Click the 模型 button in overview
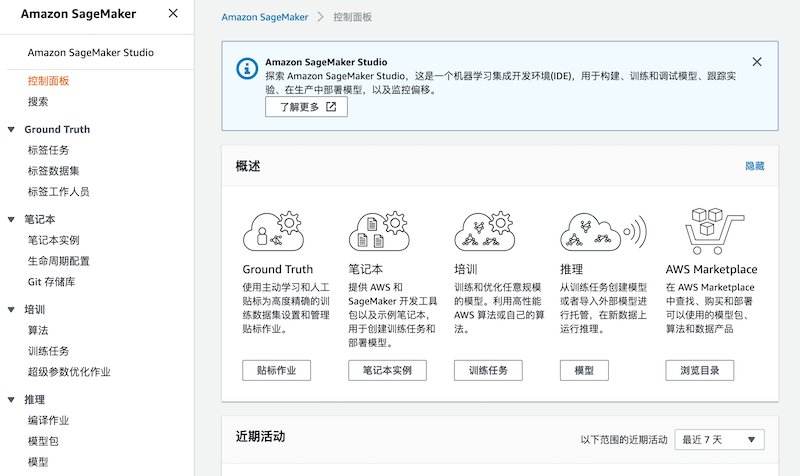The width and height of the screenshot is (800, 476). [584, 370]
